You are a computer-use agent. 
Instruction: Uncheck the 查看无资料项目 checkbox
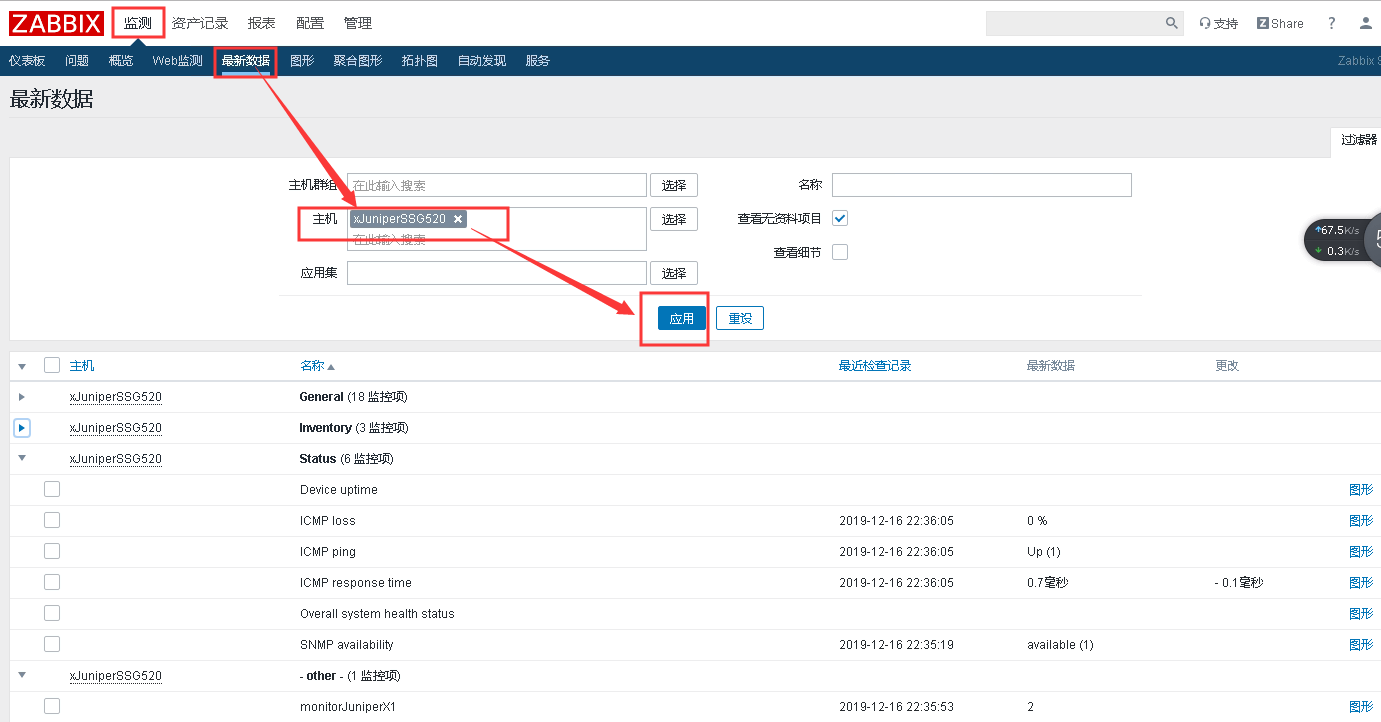840,217
